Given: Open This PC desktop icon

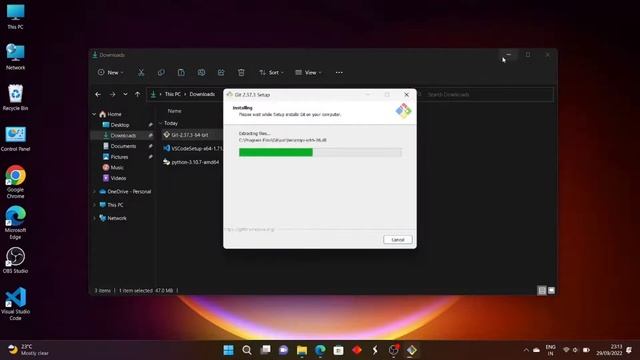Looking at the screenshot, I should click(15, 17).
